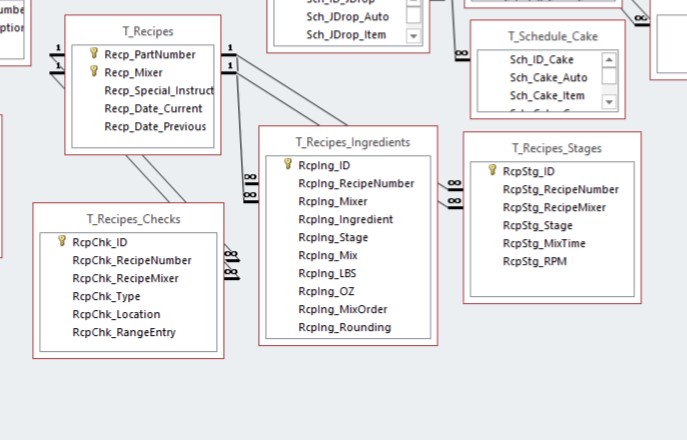The image size is (687, 440).
Task: Select the RcpStg_MixTime field
Action: point(544,244)
